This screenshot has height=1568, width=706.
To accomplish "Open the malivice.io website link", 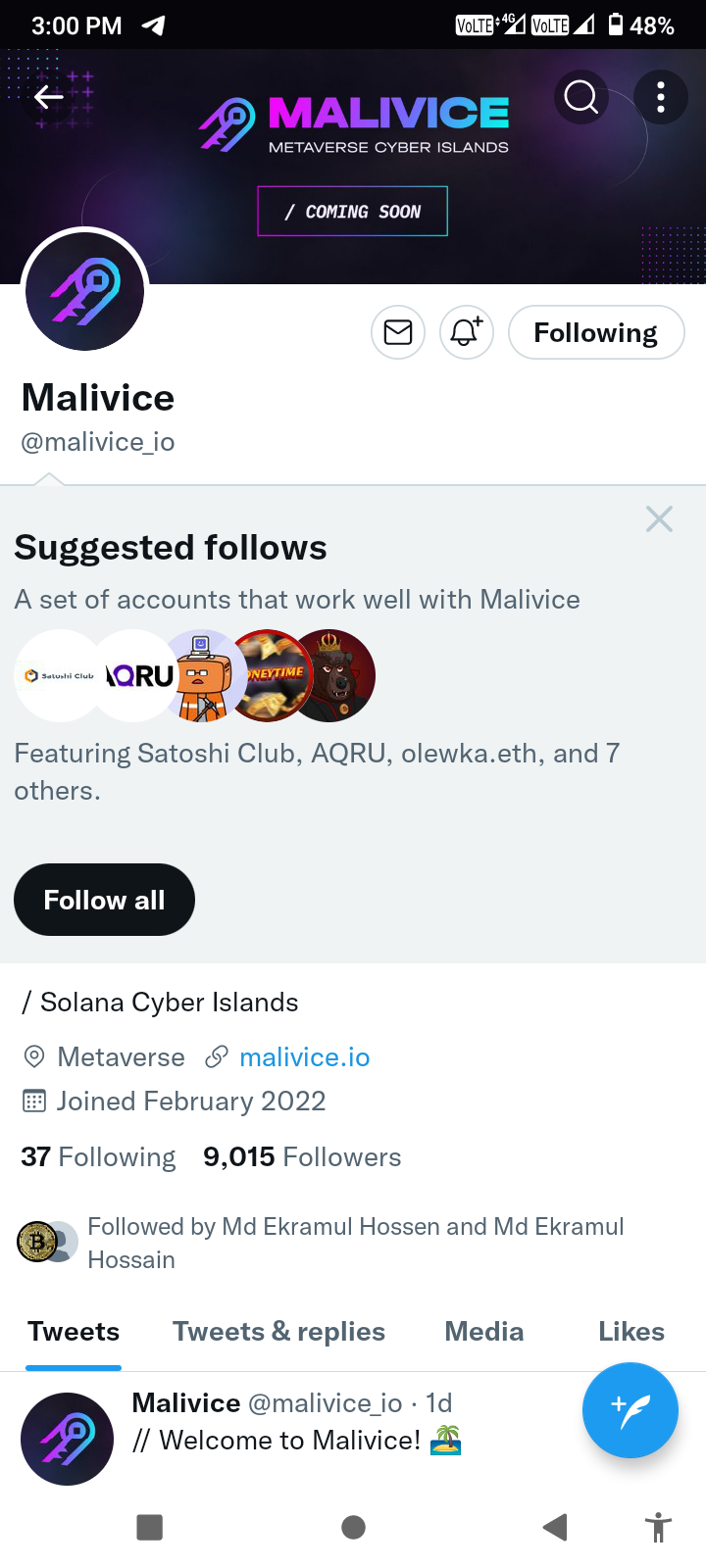I will [304, 1056].
